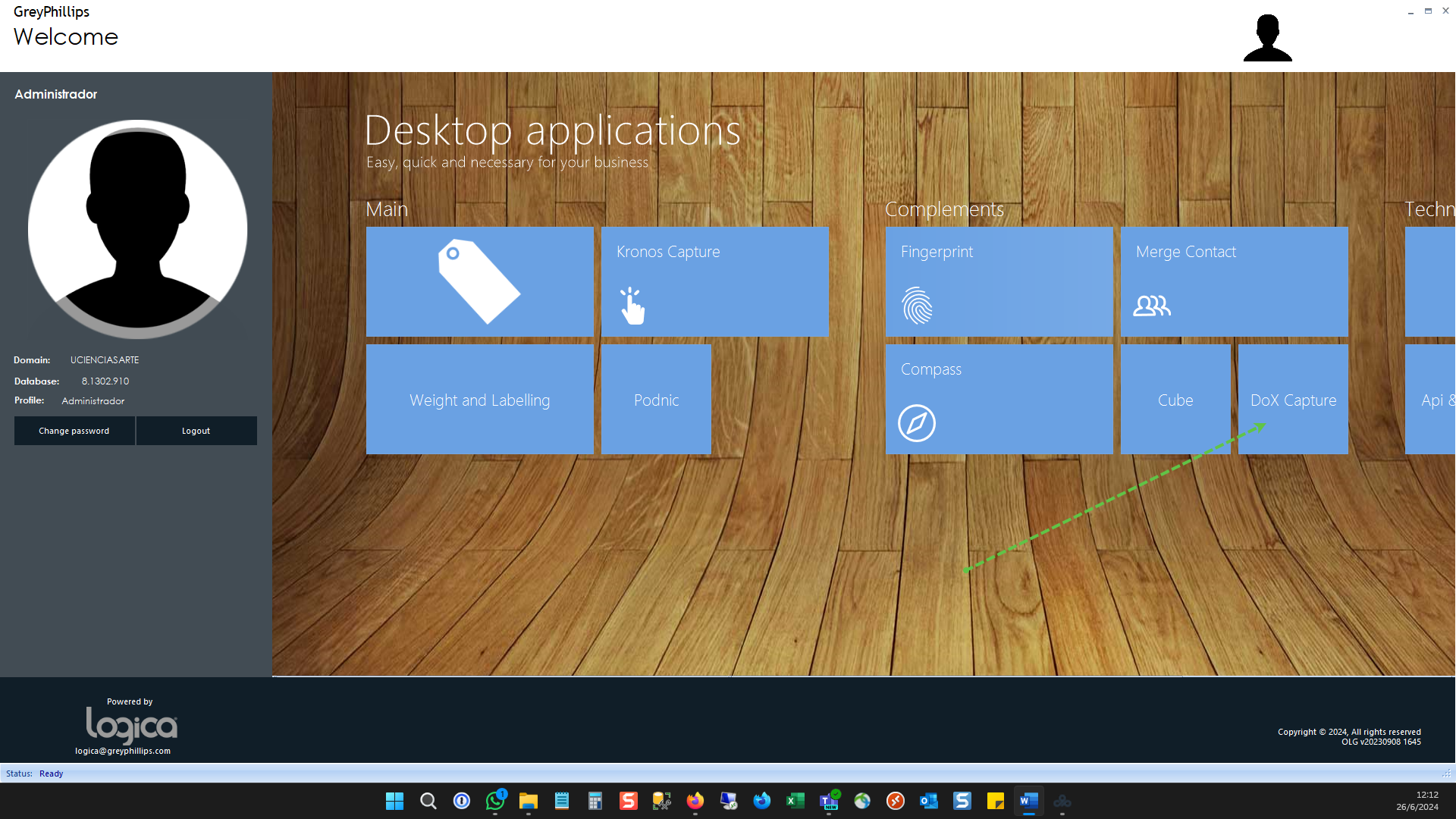The height and width of the screenshot is (819, 1456).
Task: Open Windows Search from taskbar
Action: coord(428,801)
